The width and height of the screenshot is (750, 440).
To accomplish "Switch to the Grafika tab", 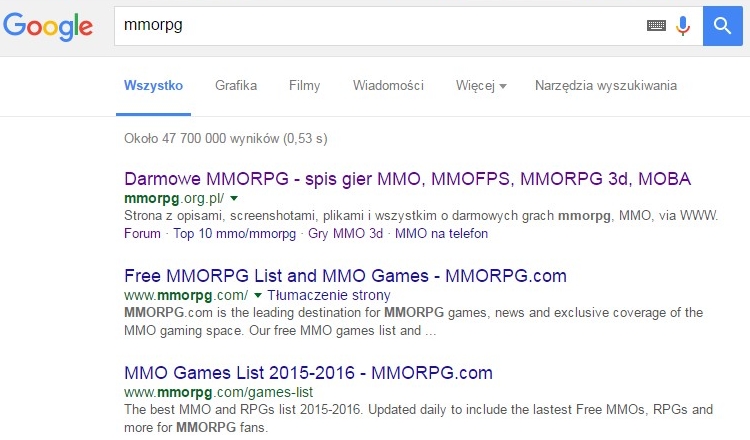I will [236, 86].
